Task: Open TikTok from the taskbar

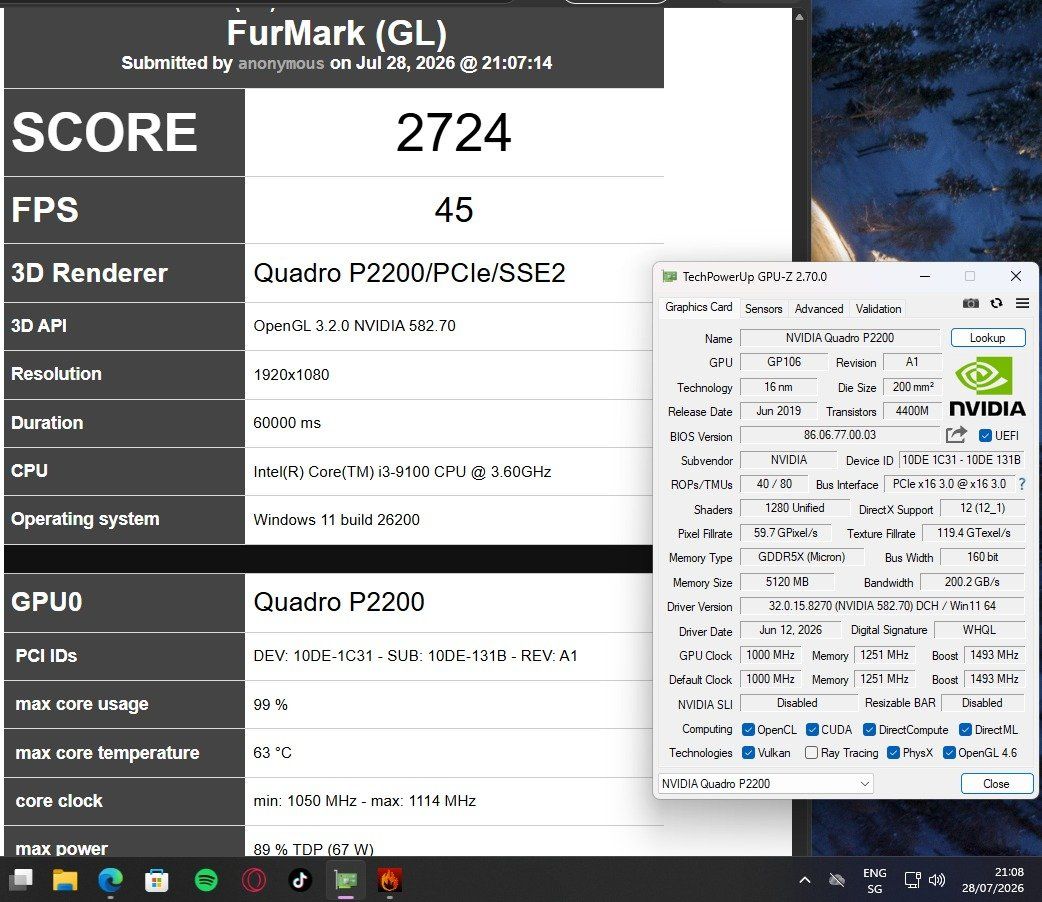Action: click(x=300, y=880)
